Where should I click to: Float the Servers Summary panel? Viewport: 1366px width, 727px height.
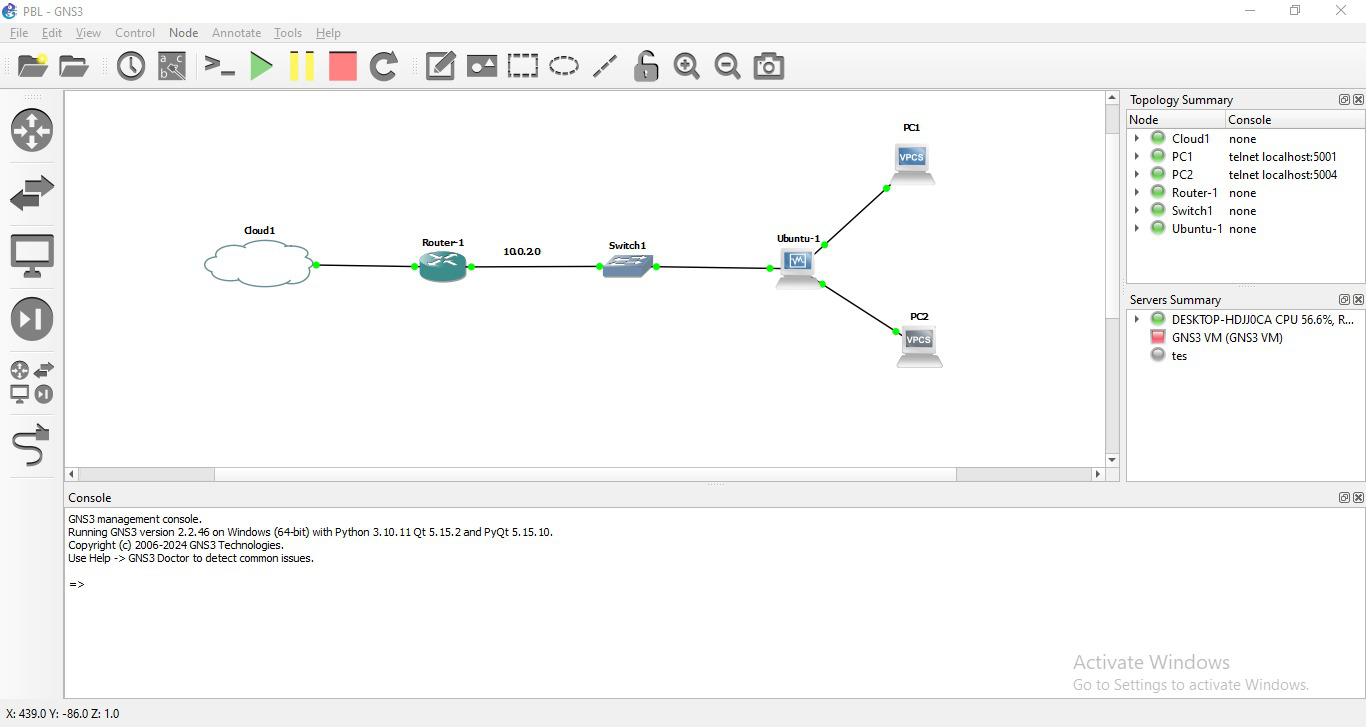1345,300
